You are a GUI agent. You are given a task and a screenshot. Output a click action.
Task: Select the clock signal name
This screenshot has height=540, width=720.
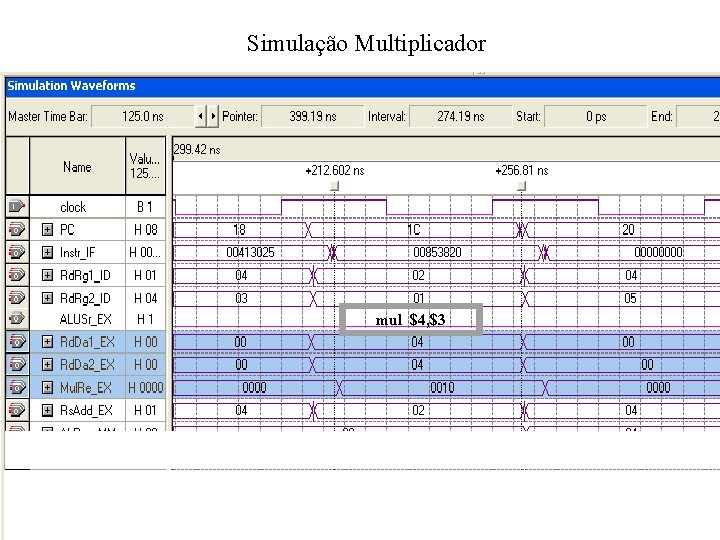73,207
